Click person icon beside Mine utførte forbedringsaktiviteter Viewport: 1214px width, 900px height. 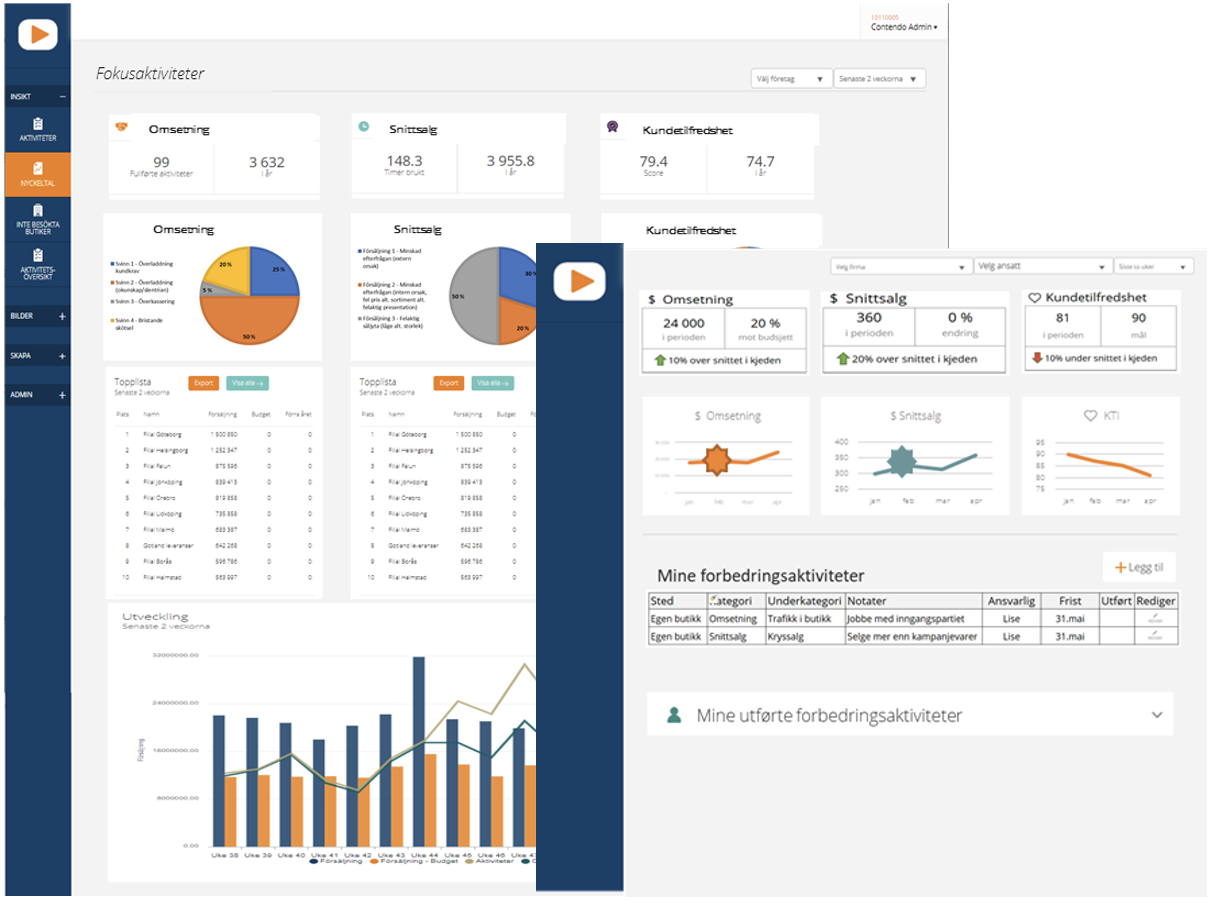coord(675,715)
